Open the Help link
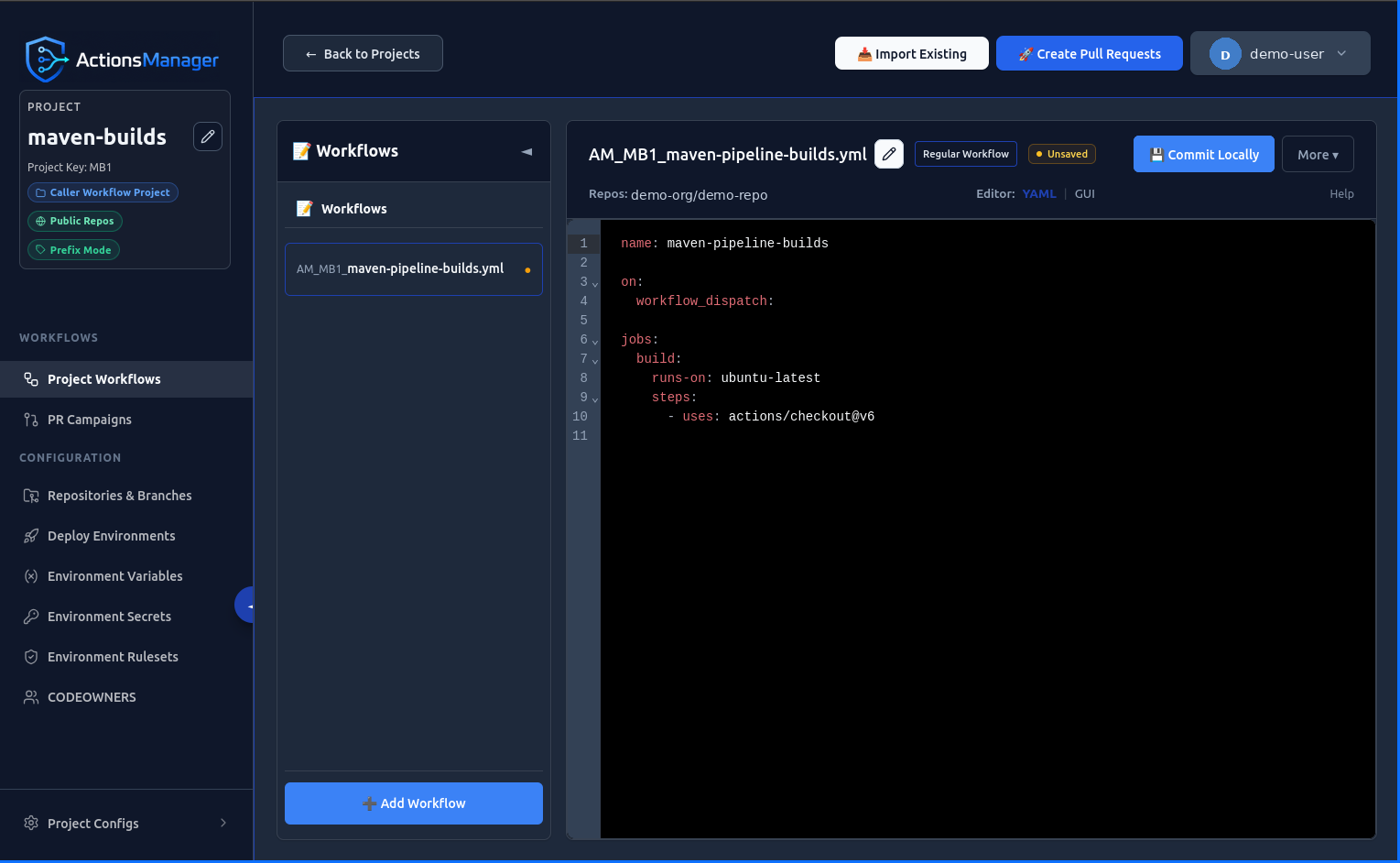Image resolution: width=1400 pixels, height=863 pixels. [1341, 194]
